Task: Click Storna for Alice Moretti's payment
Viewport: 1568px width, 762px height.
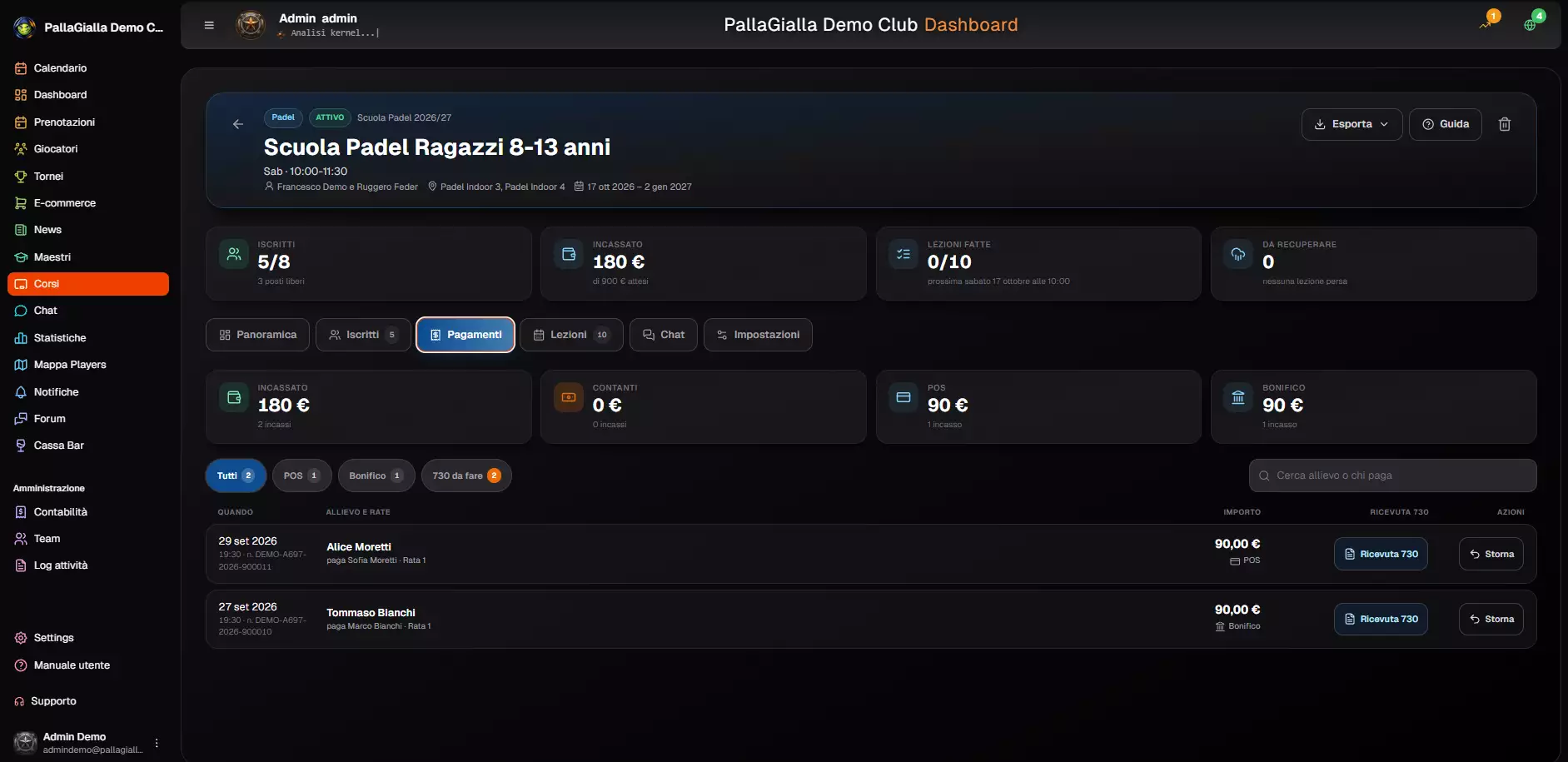Action: click(x=1491, y=554)
